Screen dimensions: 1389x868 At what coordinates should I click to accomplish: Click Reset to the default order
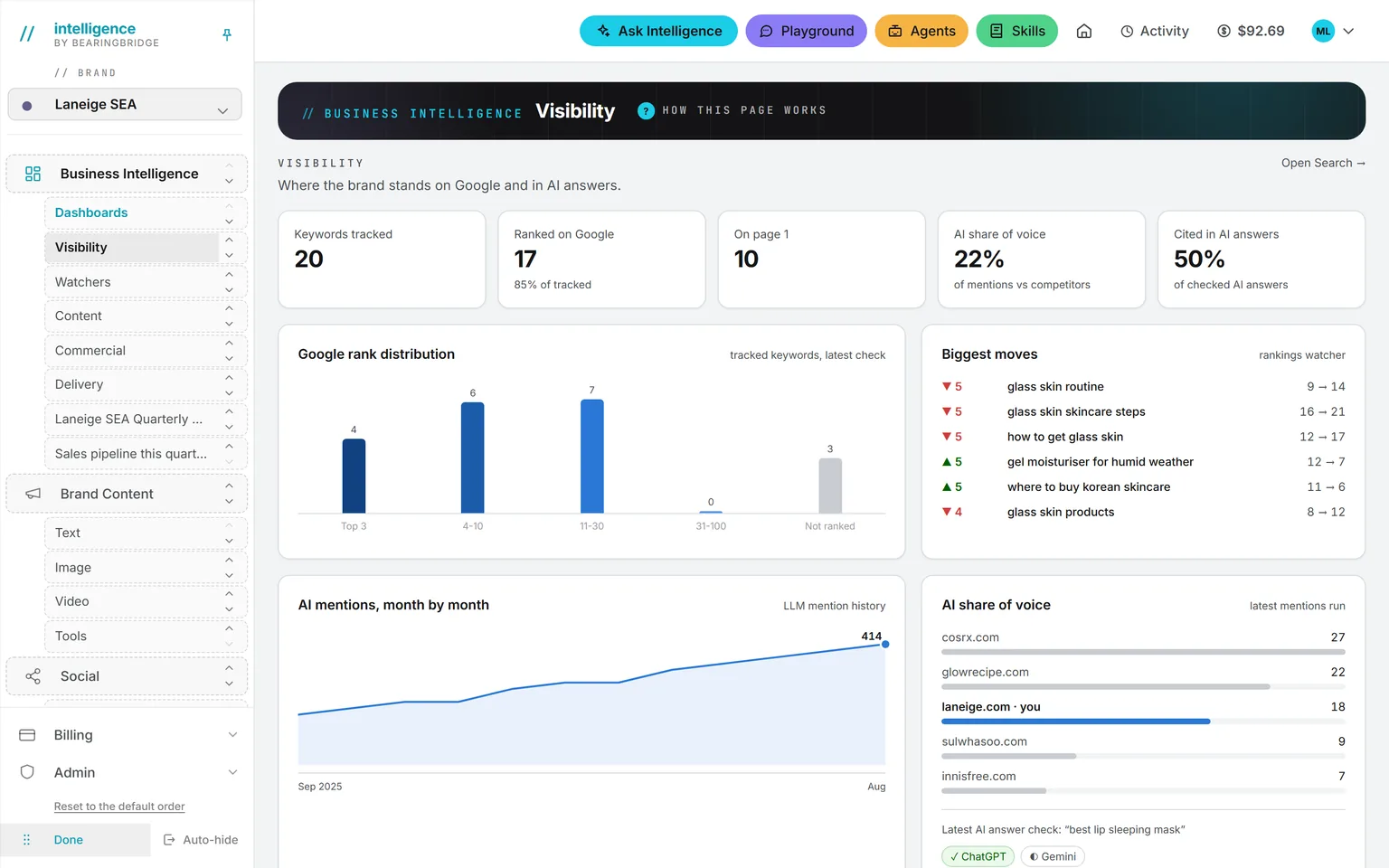[x=119, y=807]
